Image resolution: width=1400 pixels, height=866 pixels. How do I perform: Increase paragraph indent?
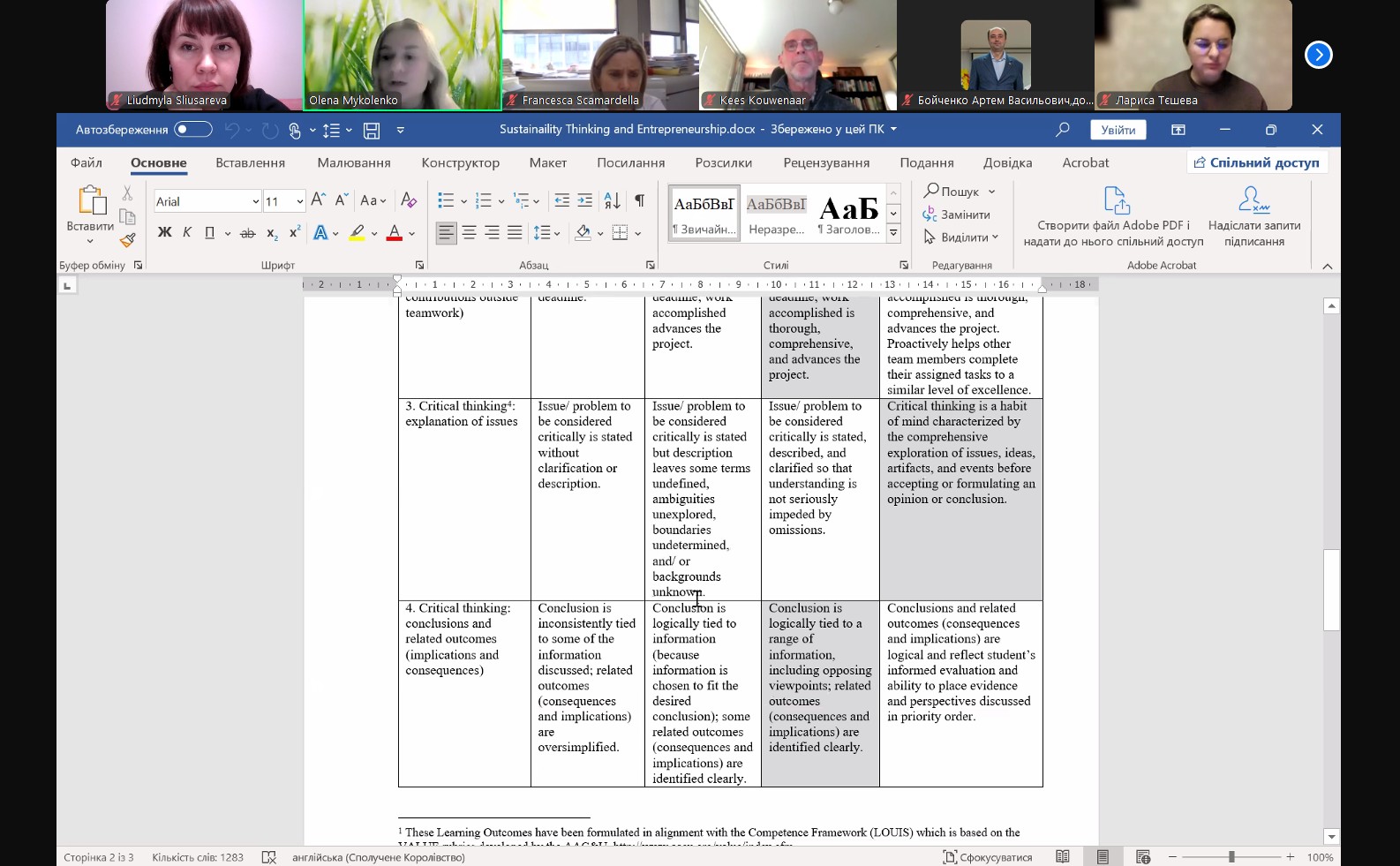tap(584, 200)
